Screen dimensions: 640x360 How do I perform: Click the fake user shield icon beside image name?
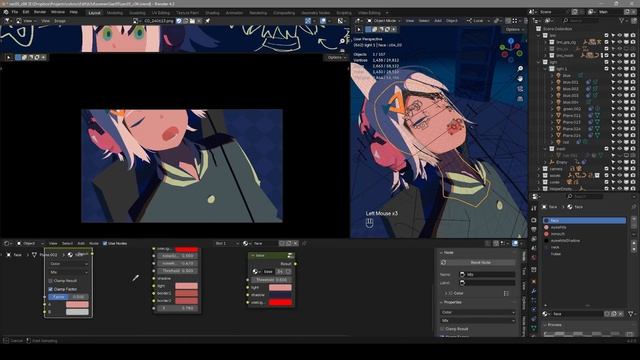(x=179, y=21)
